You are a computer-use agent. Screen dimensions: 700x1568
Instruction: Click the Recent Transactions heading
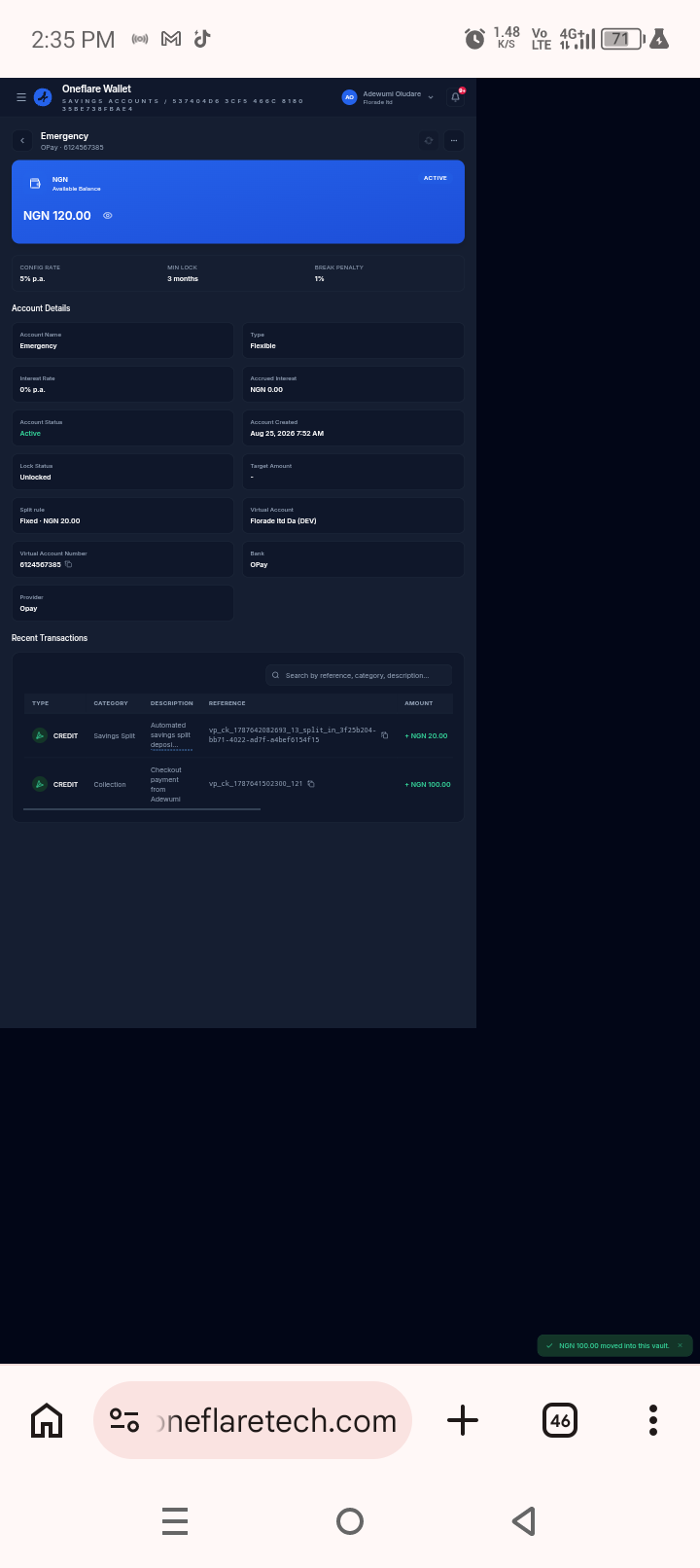point(50,638)
